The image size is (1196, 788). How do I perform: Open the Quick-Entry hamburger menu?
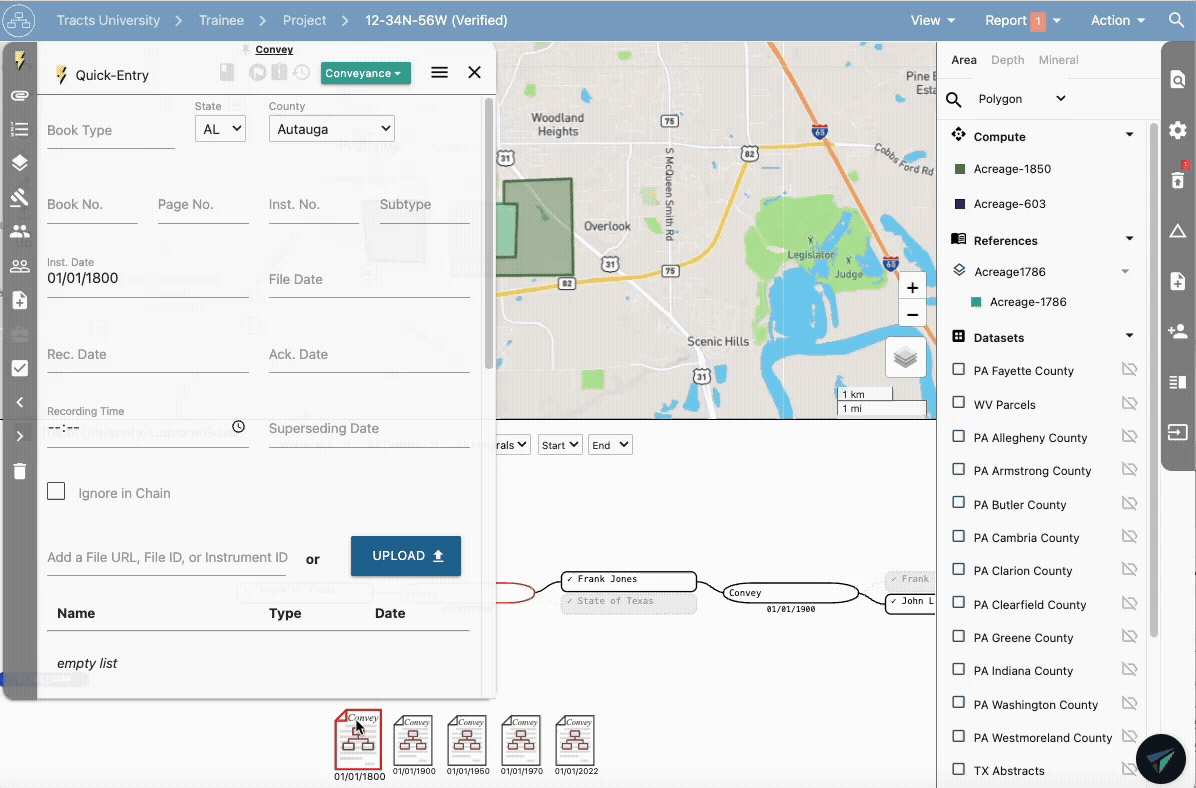coord(439,73)
